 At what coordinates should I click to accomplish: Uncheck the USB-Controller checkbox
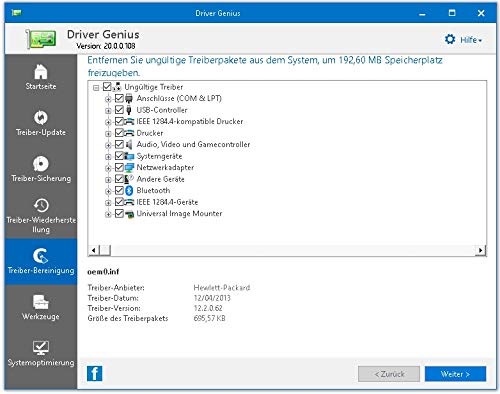click(x=119, y=109)
